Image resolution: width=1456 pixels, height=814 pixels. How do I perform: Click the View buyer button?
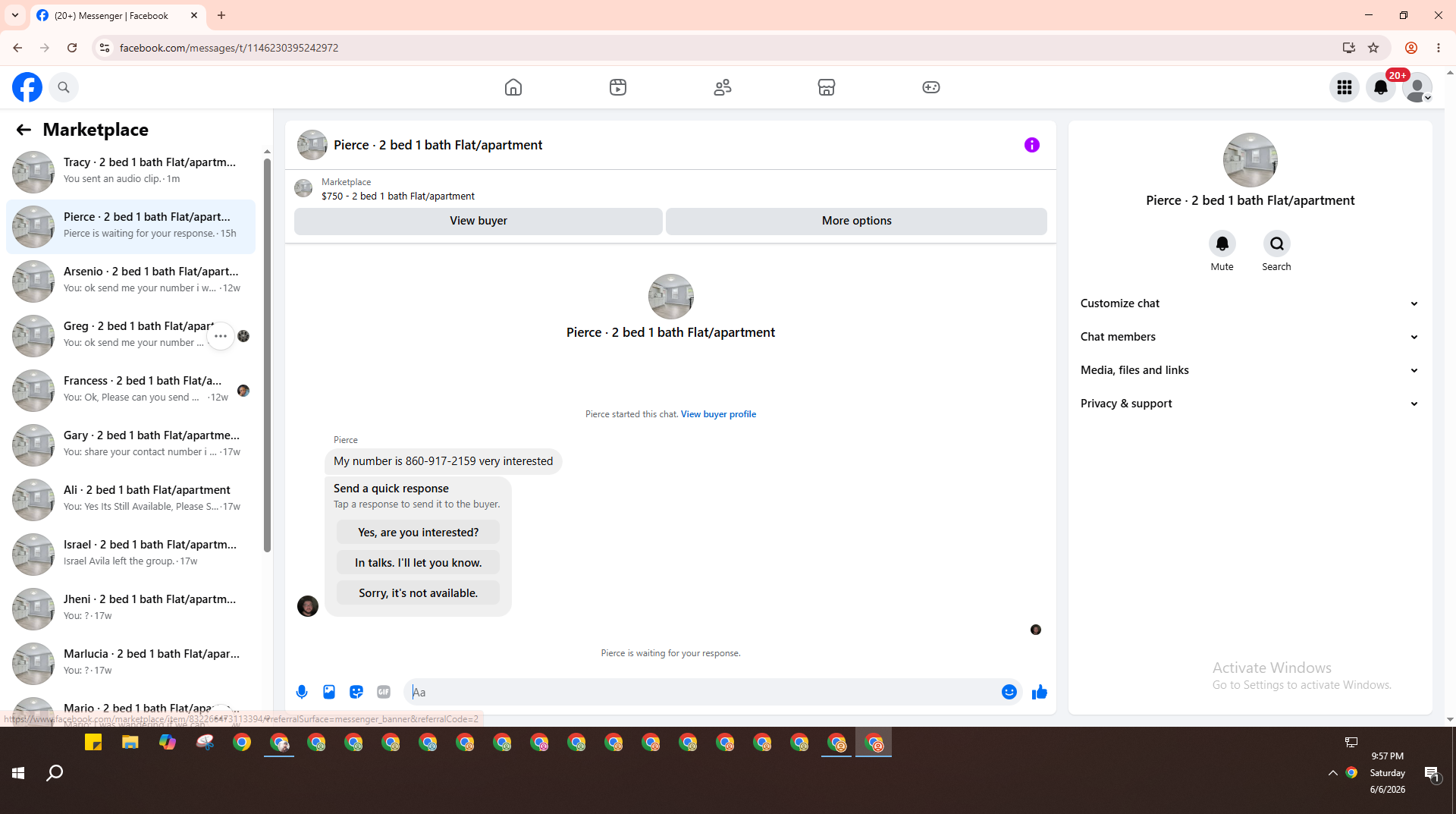tap(479, 221)
